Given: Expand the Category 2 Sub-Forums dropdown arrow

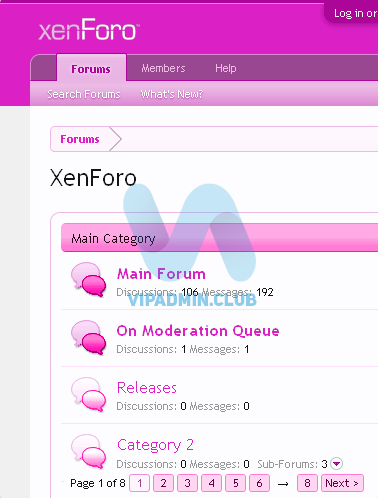Looking at the screenshot, I should pos(336,464).
